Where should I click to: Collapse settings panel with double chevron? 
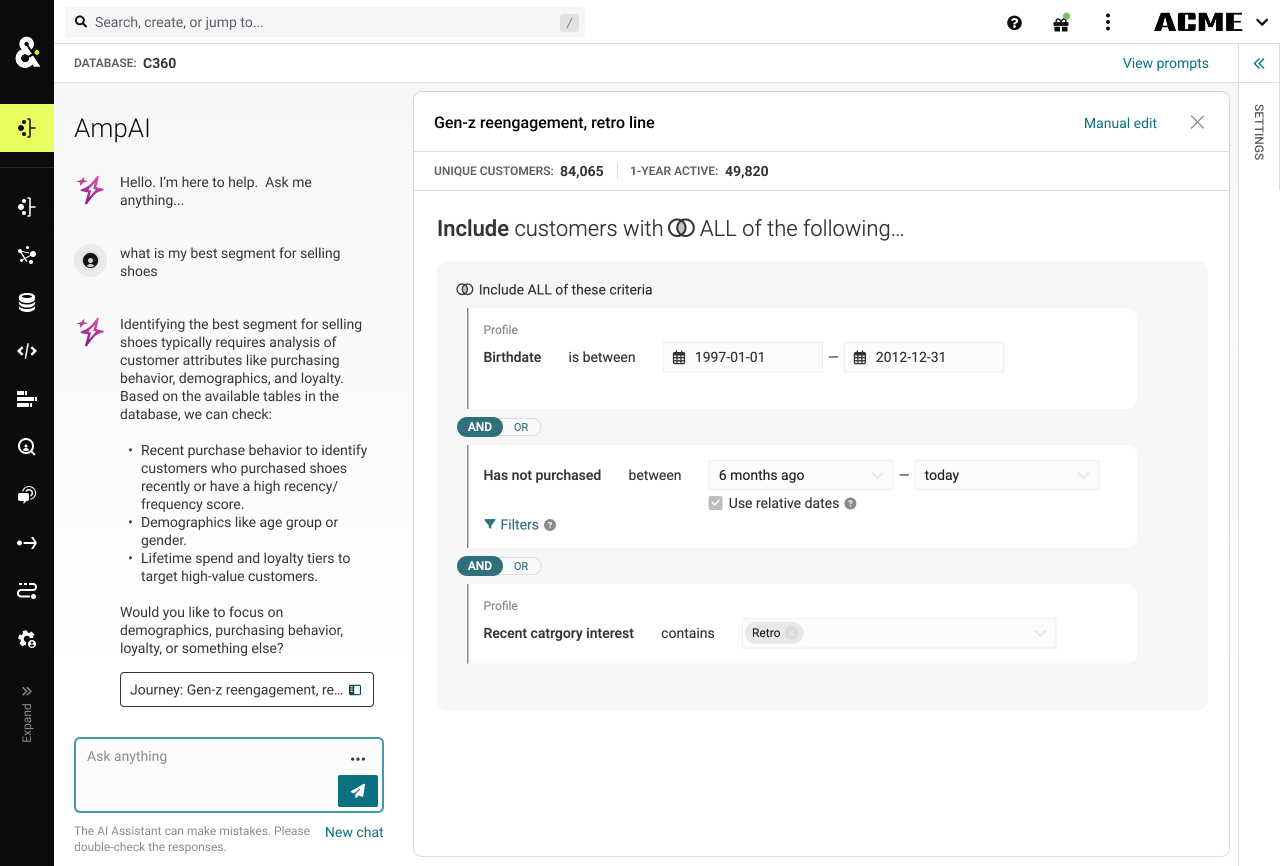(1259, 63)
